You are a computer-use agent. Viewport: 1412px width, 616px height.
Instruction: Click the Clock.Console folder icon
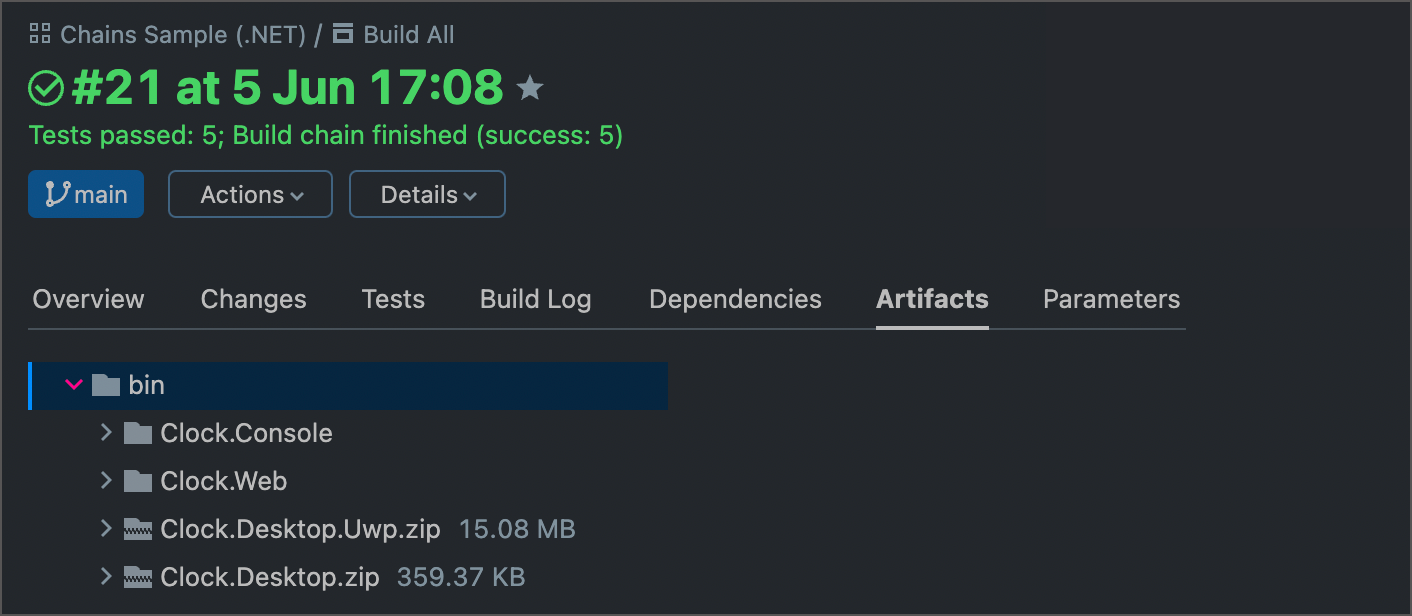pyautogui.click(x=139, y=433)
